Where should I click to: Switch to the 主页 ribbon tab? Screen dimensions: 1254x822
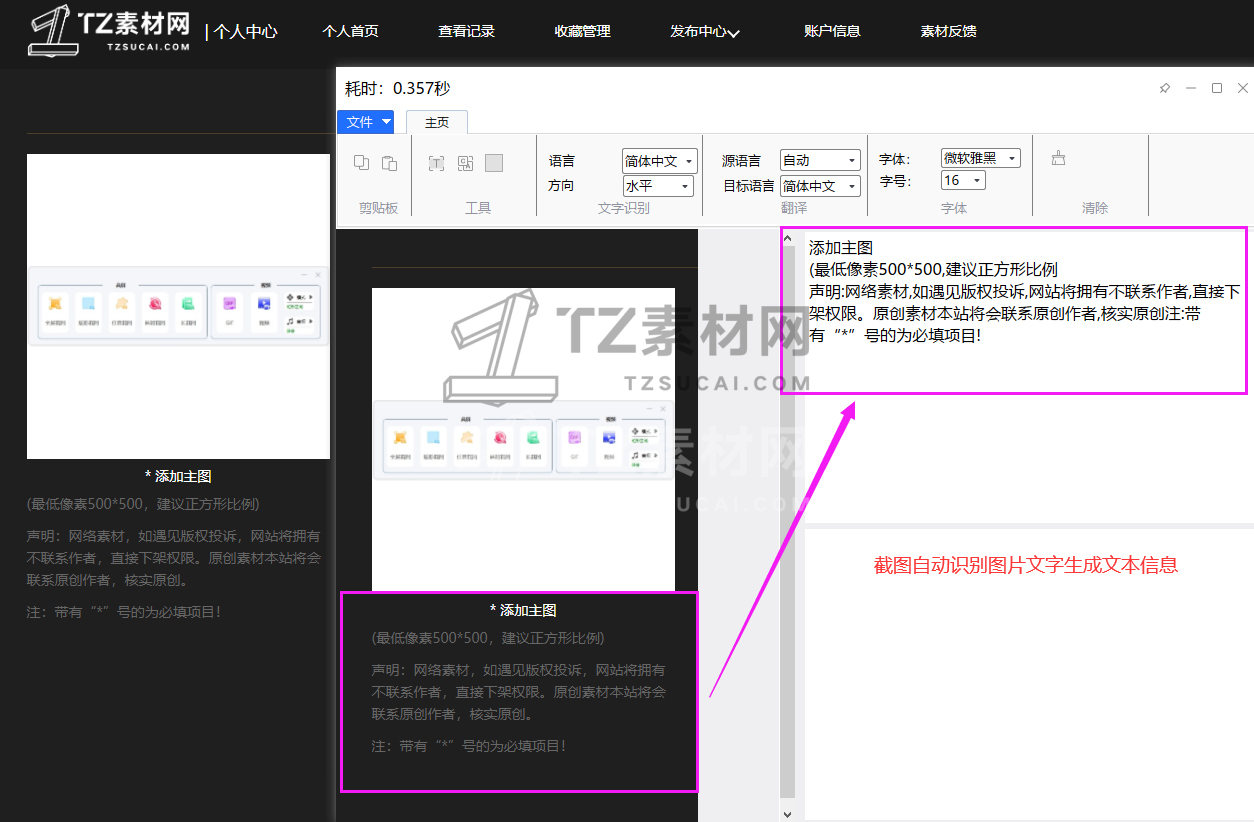(x=437, y=122)
